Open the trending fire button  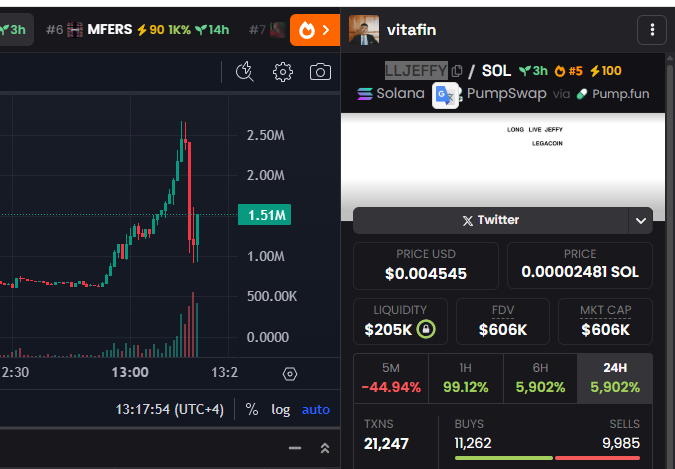coord(315,30)
